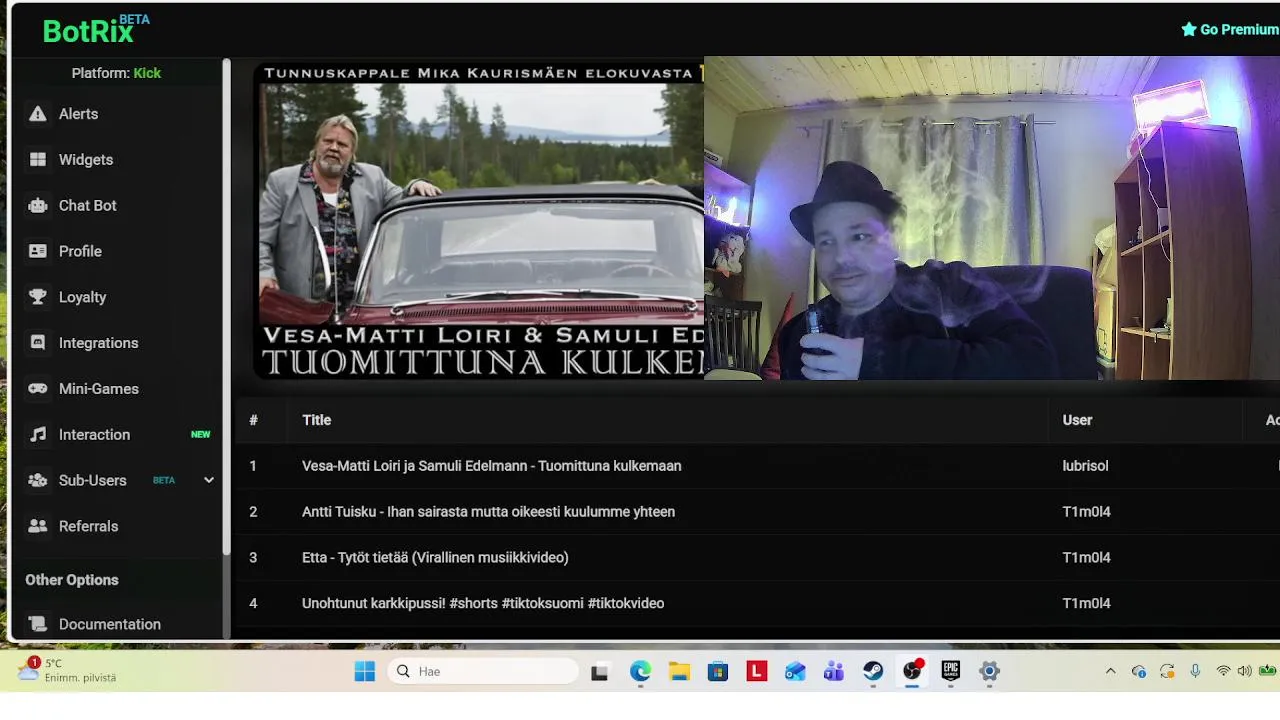Open Microsoft Edge from taskbar
Screen dimensions: 1280x720
(x=640, y=672)
